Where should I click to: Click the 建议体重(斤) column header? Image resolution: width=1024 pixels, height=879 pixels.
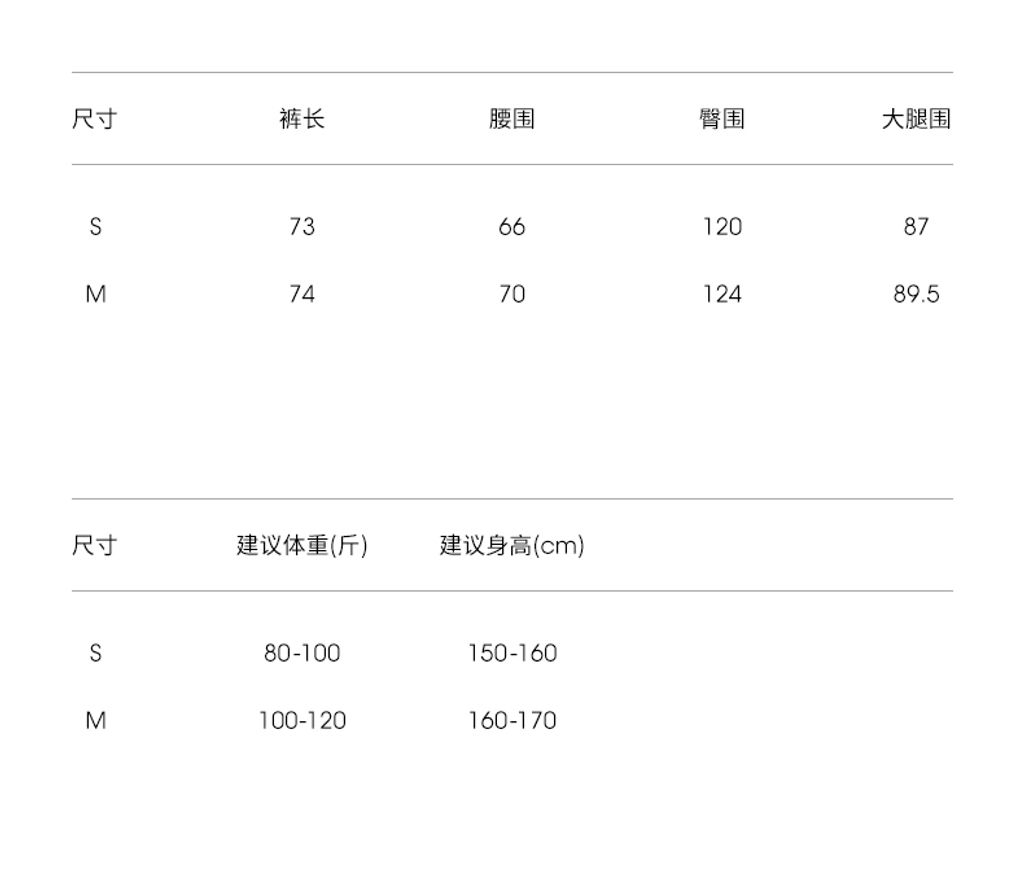(x=302, y=545)
